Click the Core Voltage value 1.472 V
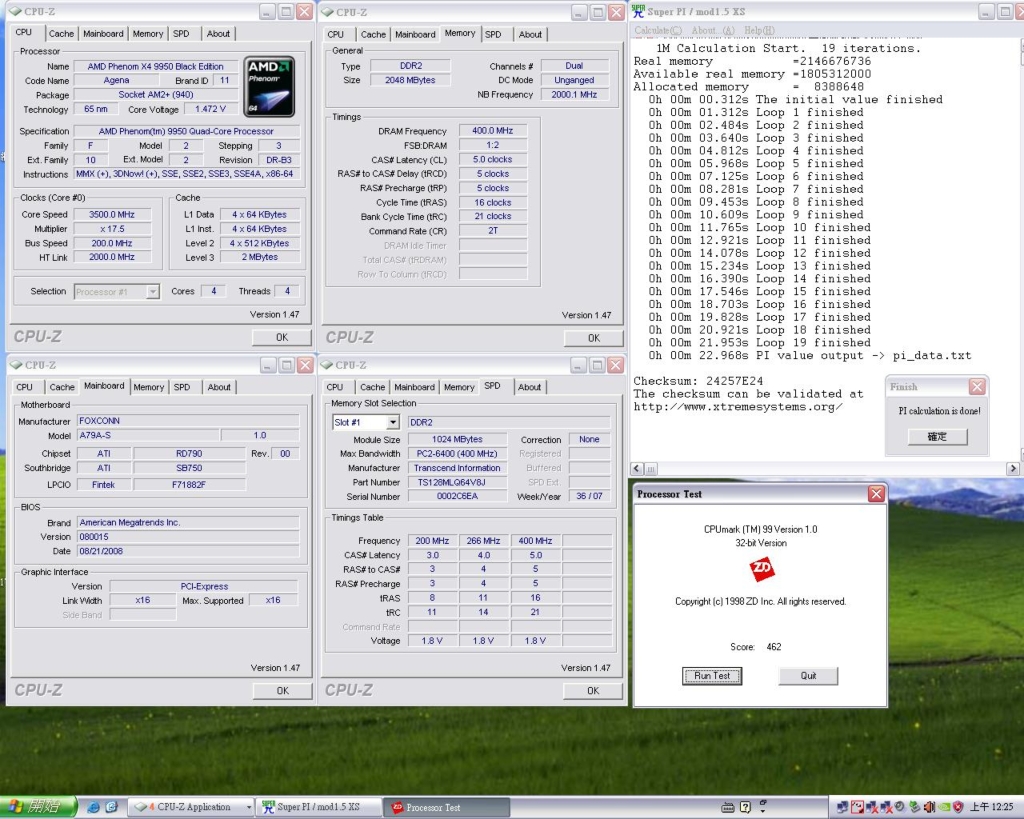Viewport: 1024px width, 819px height. [210, 109]
